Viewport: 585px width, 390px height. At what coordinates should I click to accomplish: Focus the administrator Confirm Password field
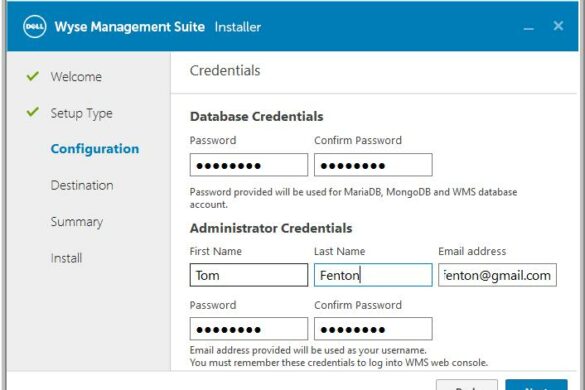tap(373, 329)
